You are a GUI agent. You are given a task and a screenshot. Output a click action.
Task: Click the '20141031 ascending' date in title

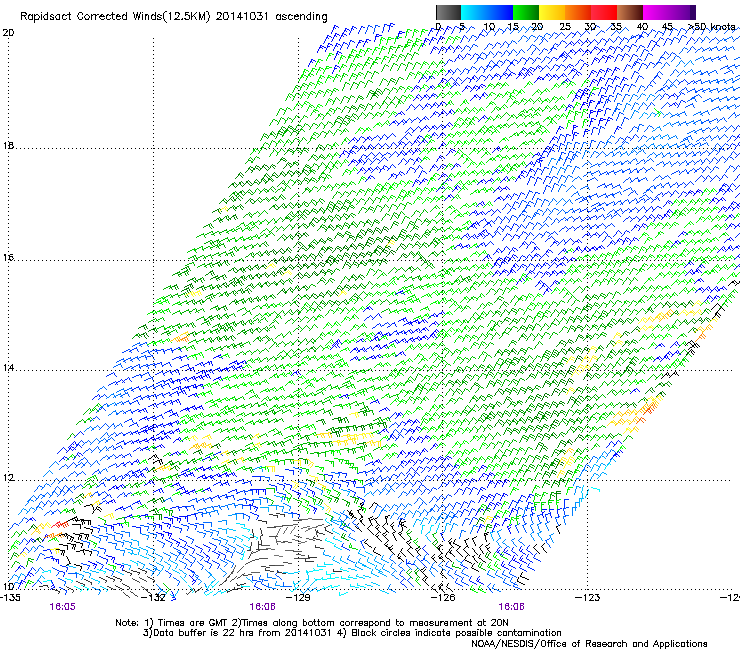coord(271,17)
